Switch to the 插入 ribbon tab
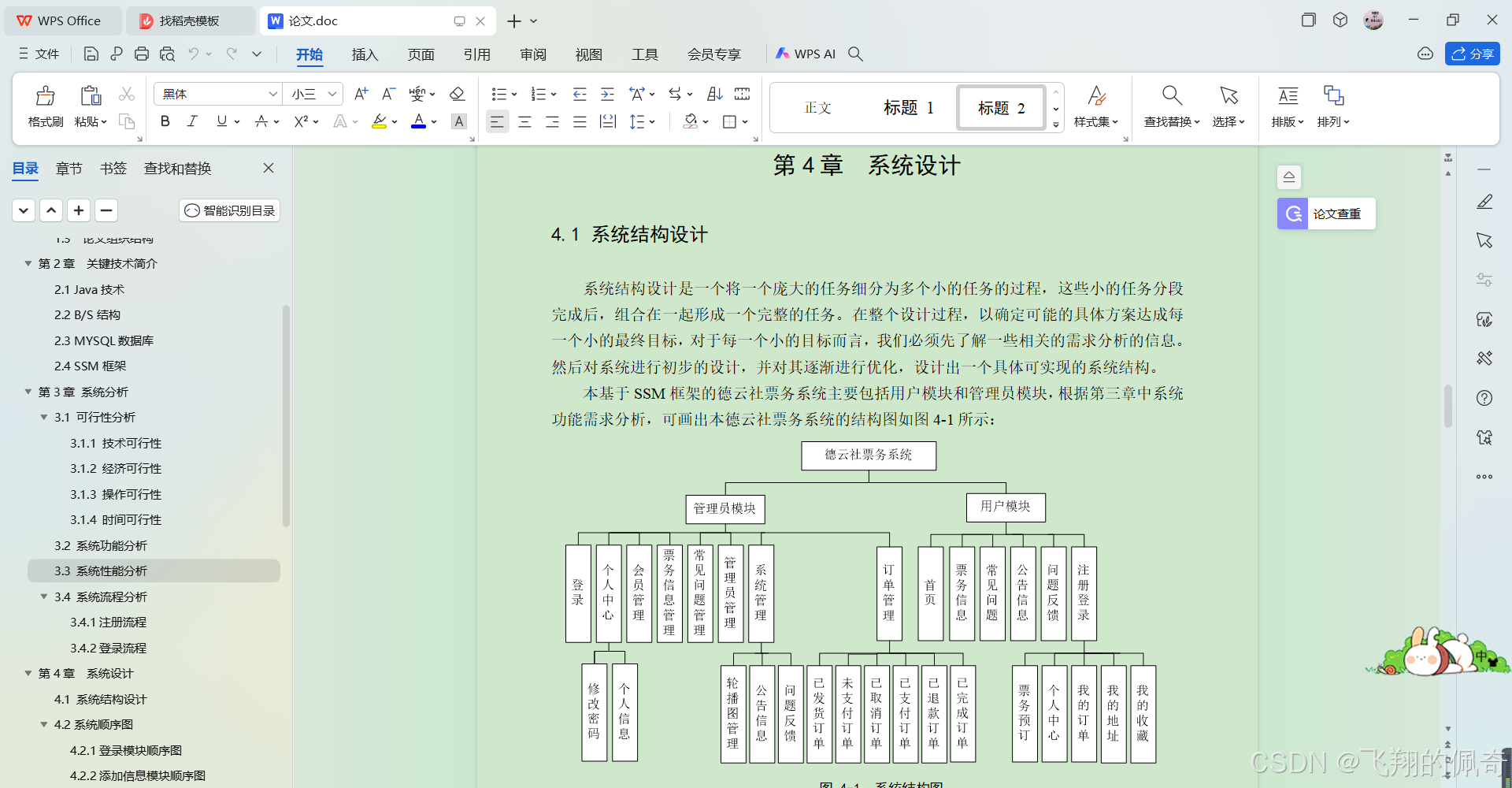Viewport: 1512px width, 788px height. (365, 54)
